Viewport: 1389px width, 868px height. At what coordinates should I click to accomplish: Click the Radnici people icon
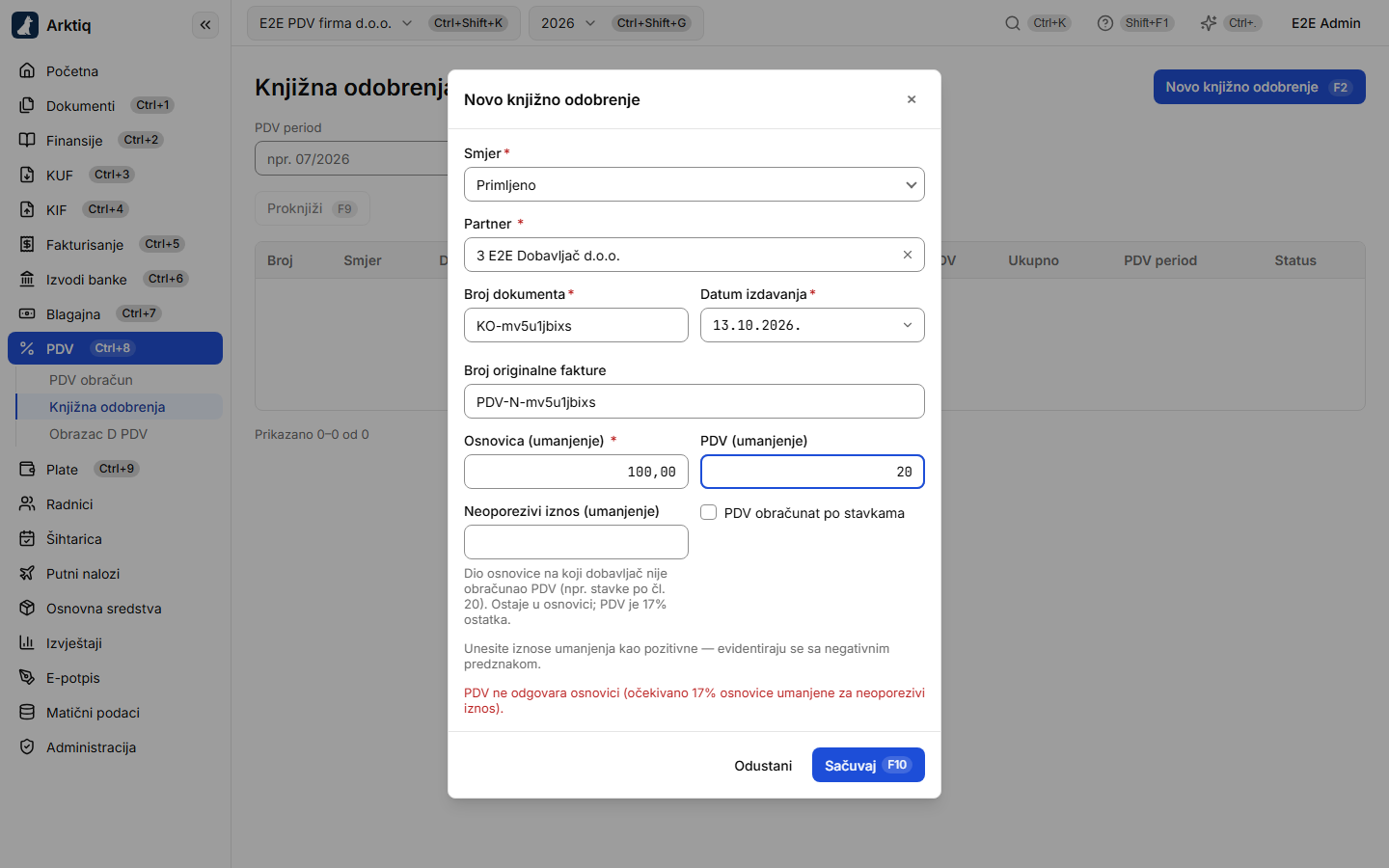point(27,504)
